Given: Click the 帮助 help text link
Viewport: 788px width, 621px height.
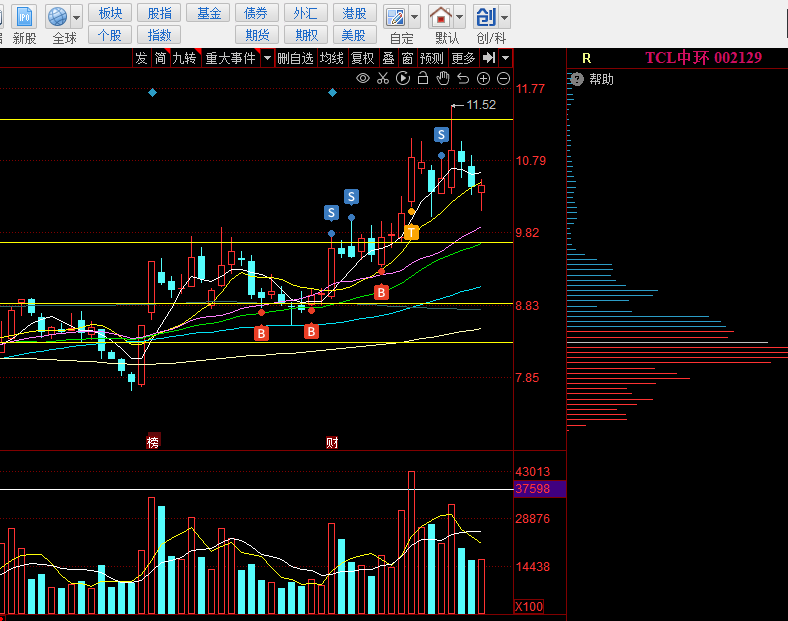Looking at the screenshot, I should [601, 79].
